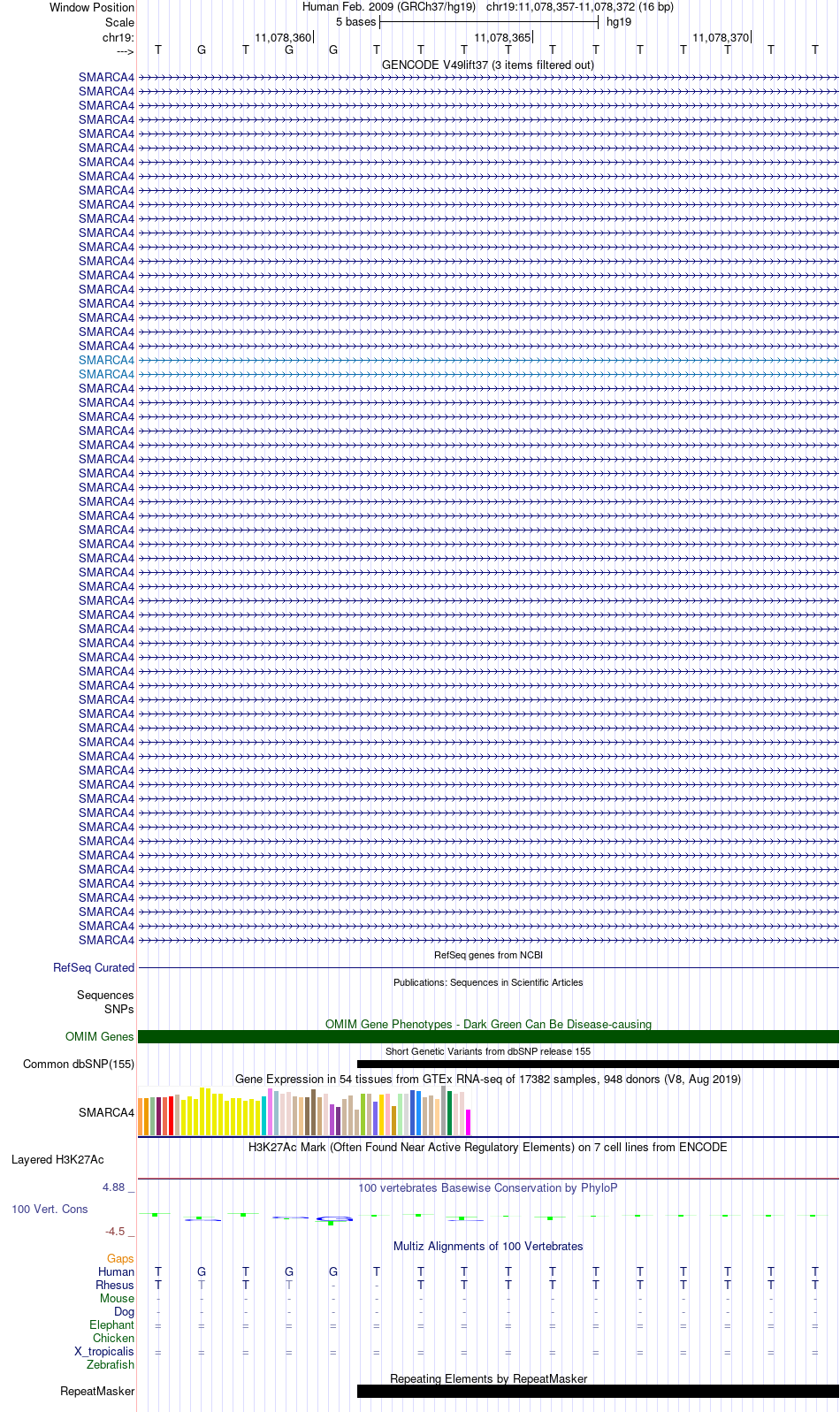Click the hg19 text beside scale bar
The width and height of the screenshot is (840, 1412).
pyautogui.click(x=619, y=22)
